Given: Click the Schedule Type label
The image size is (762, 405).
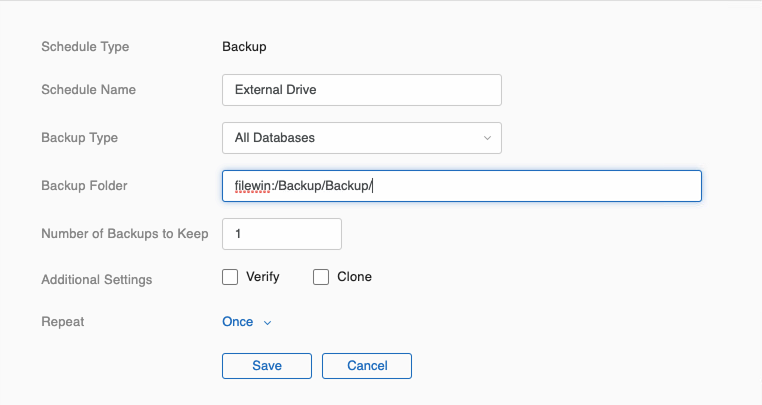Looking at the screenshot, I should (85, 46).
